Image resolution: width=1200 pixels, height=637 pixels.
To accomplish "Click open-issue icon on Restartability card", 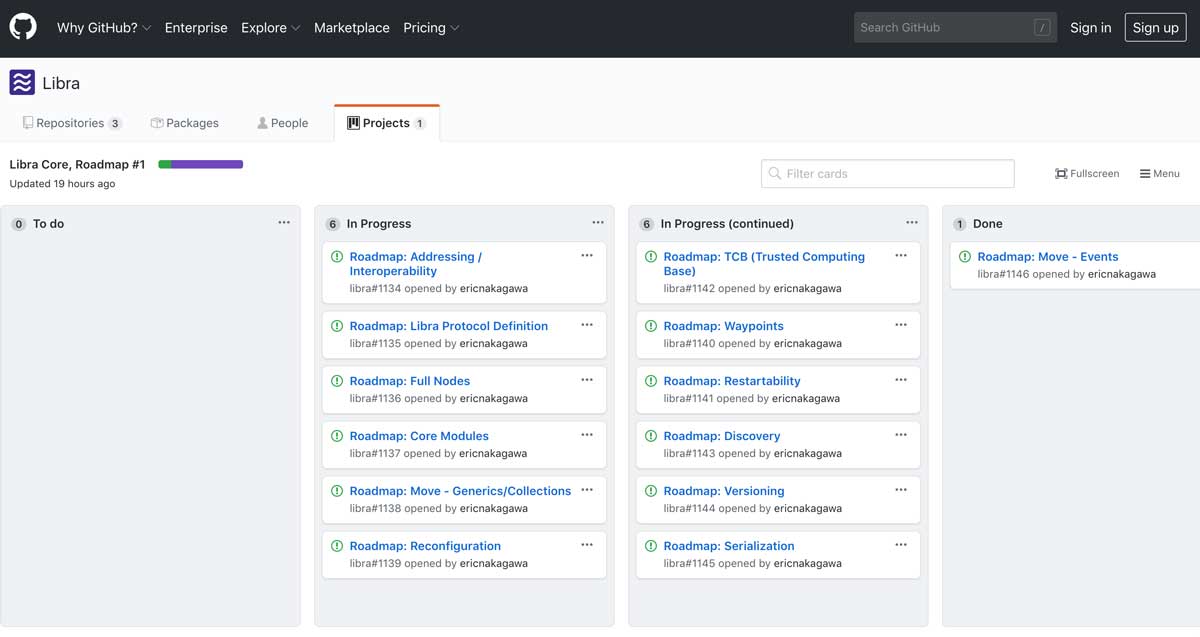I will coord(651,381).
